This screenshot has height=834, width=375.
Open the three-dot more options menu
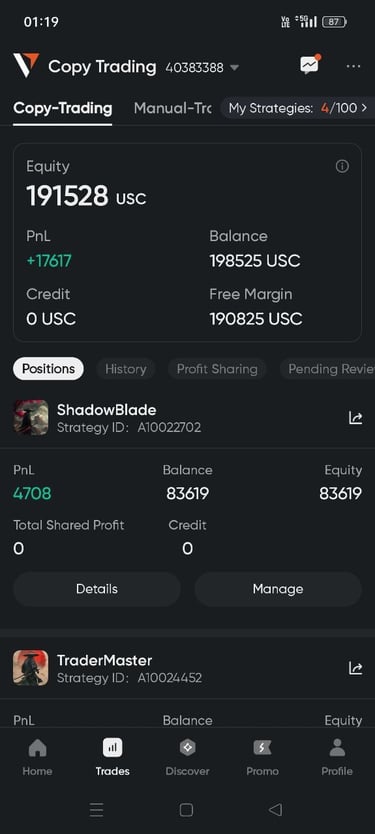353,66
